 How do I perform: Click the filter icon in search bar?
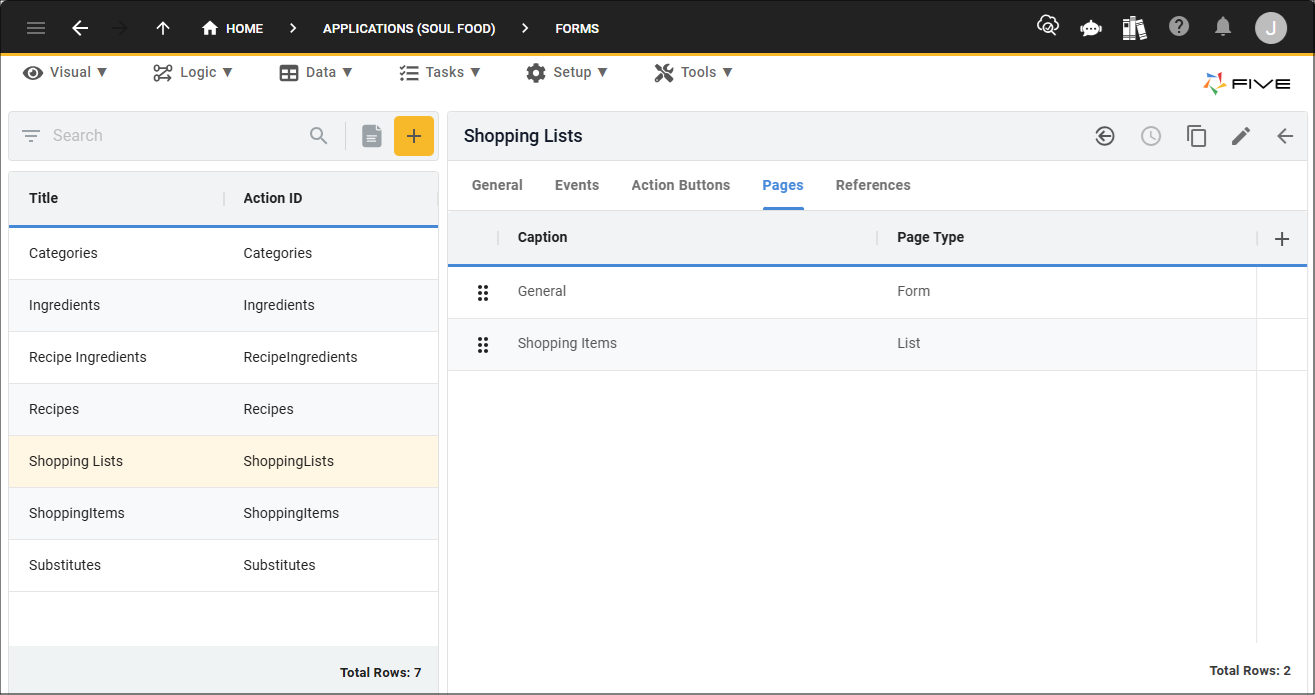tap(31, 136)
